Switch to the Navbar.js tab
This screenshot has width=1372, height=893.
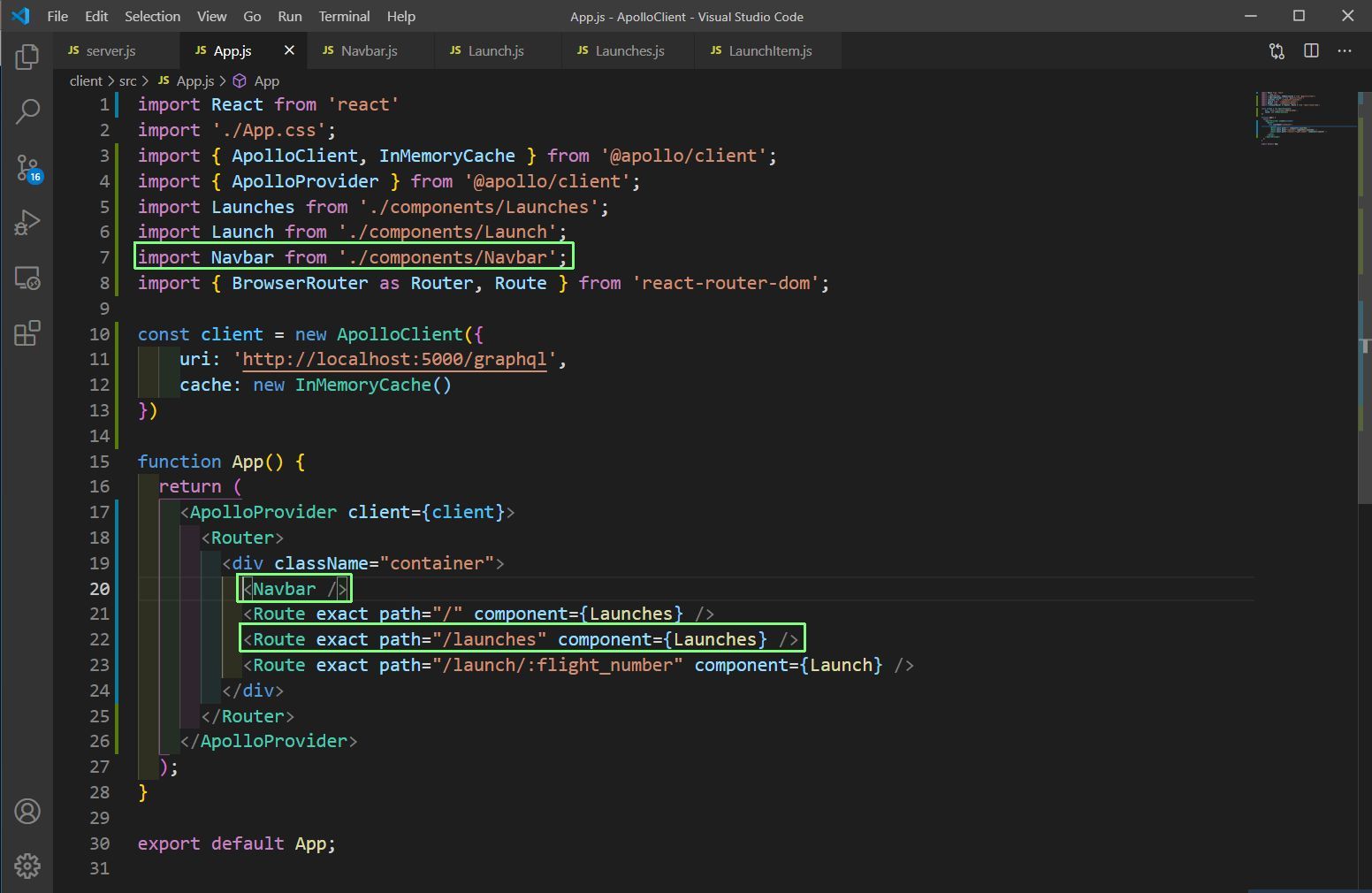click(370, 50)
